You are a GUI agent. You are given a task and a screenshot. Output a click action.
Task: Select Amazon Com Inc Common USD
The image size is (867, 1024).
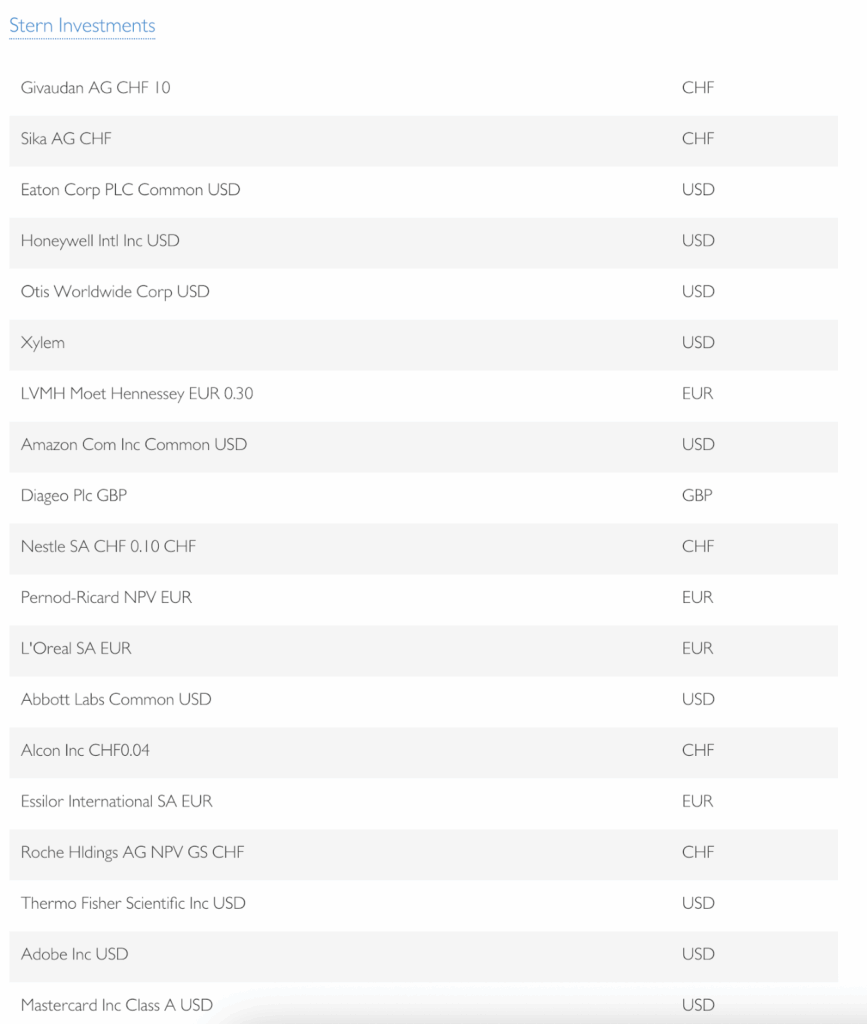134,445
